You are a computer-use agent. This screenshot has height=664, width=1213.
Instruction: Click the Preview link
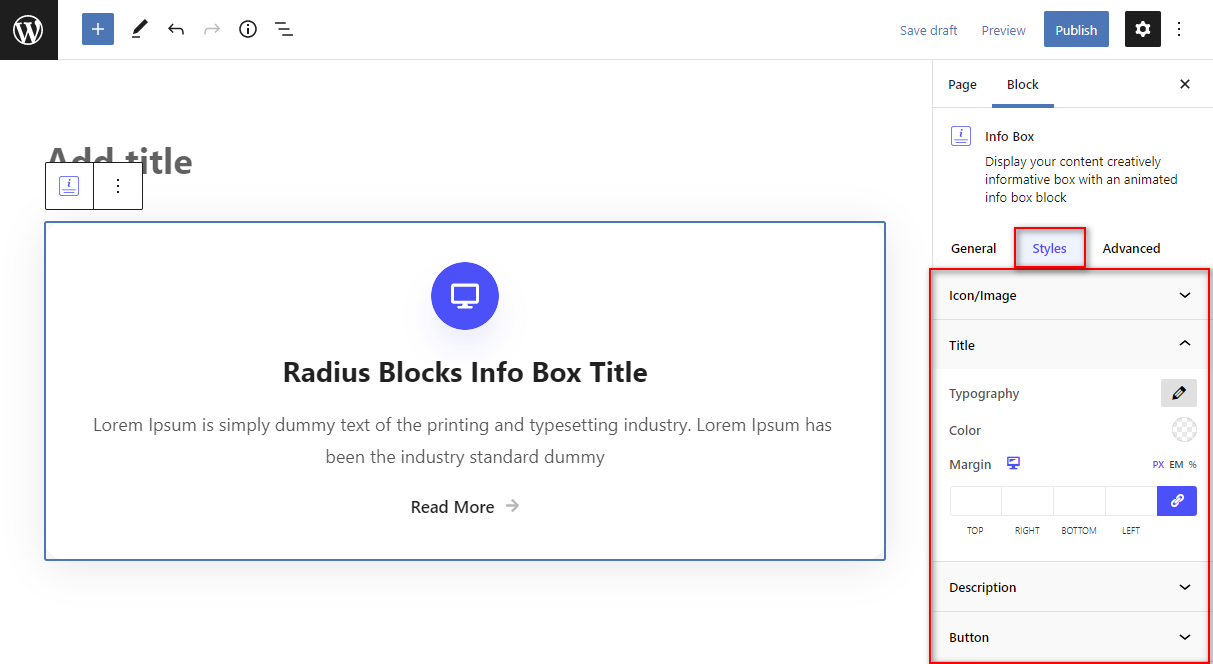(x=1003, y=30)
